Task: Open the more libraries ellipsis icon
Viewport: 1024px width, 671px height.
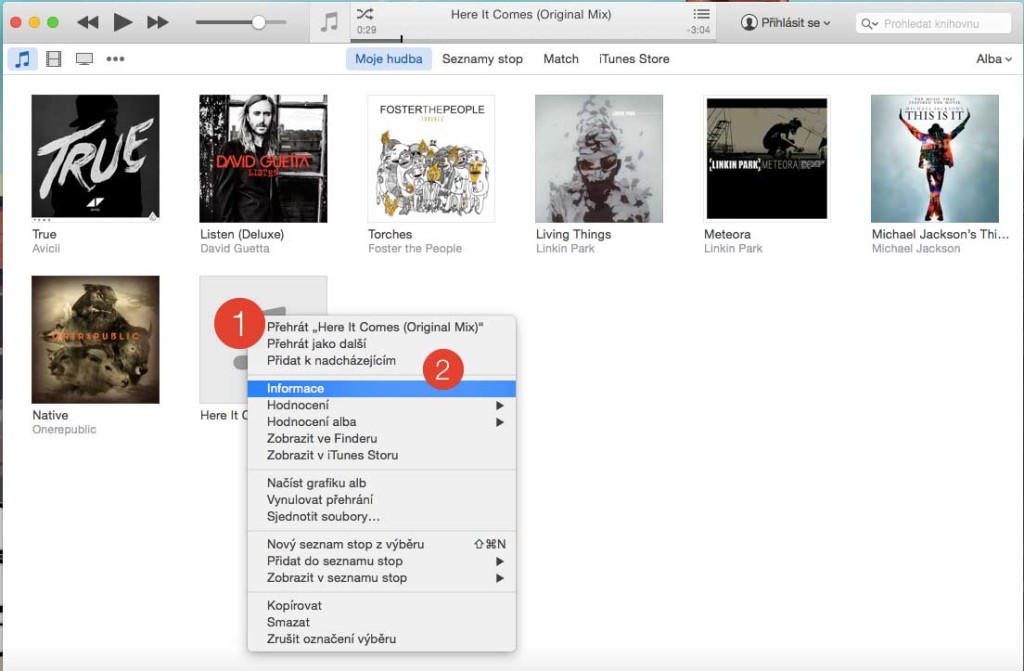Action: click(116, 59)
